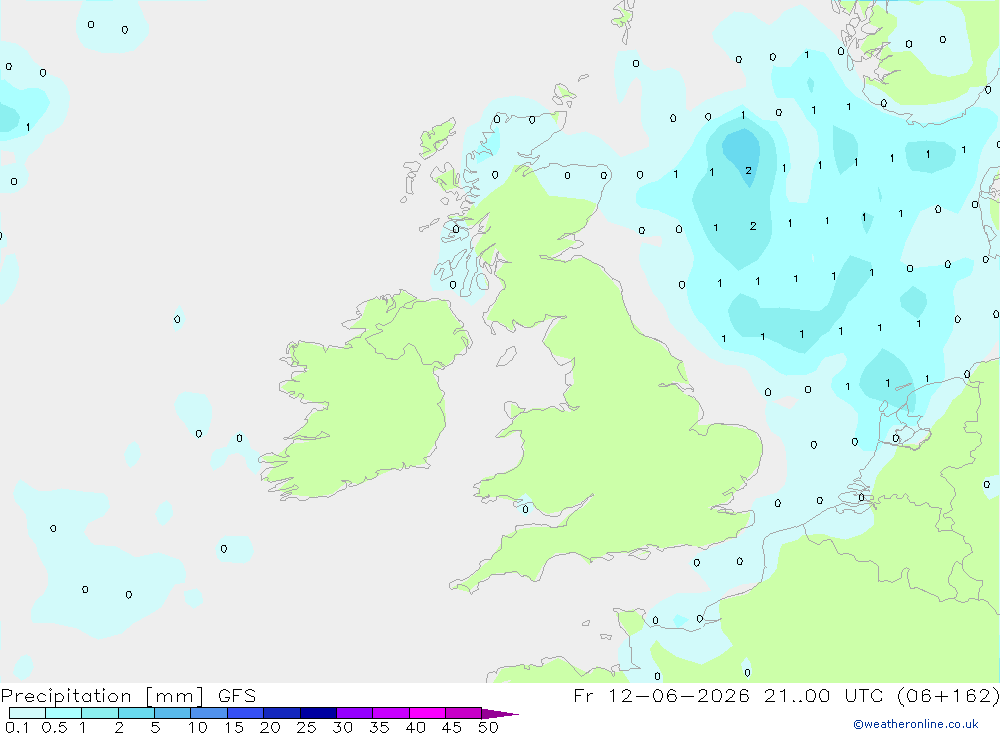Click the legend scale label "0.5"
This screenshot has width=1000, height=733.
pyautogui.click(x=54, y=727)
